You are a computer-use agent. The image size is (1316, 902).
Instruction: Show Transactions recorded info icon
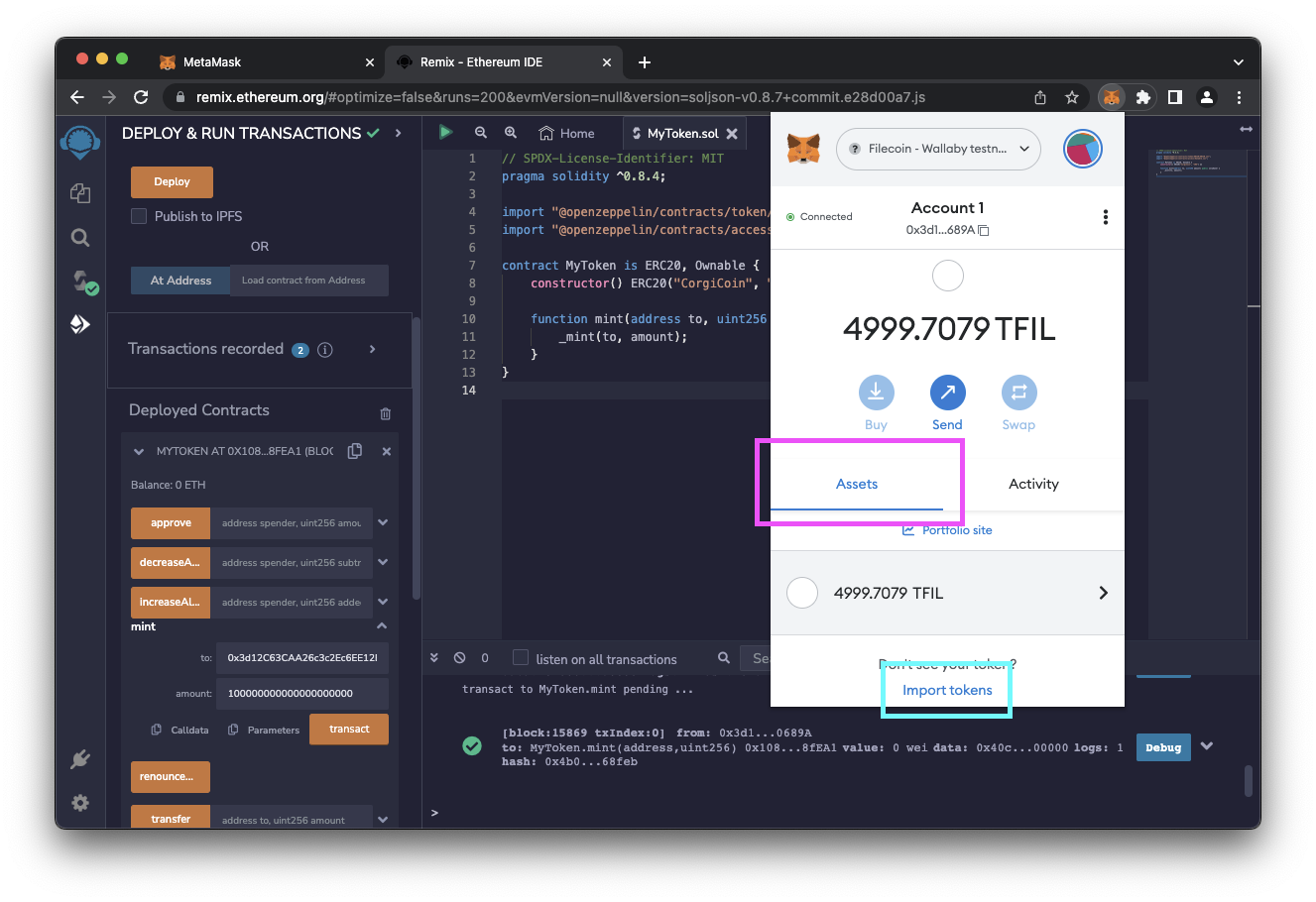[x=324, y=350]
